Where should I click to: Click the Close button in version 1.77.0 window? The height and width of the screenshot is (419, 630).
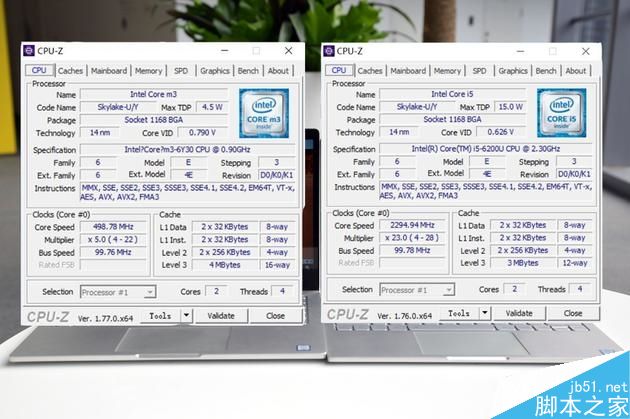pos(275,315)
